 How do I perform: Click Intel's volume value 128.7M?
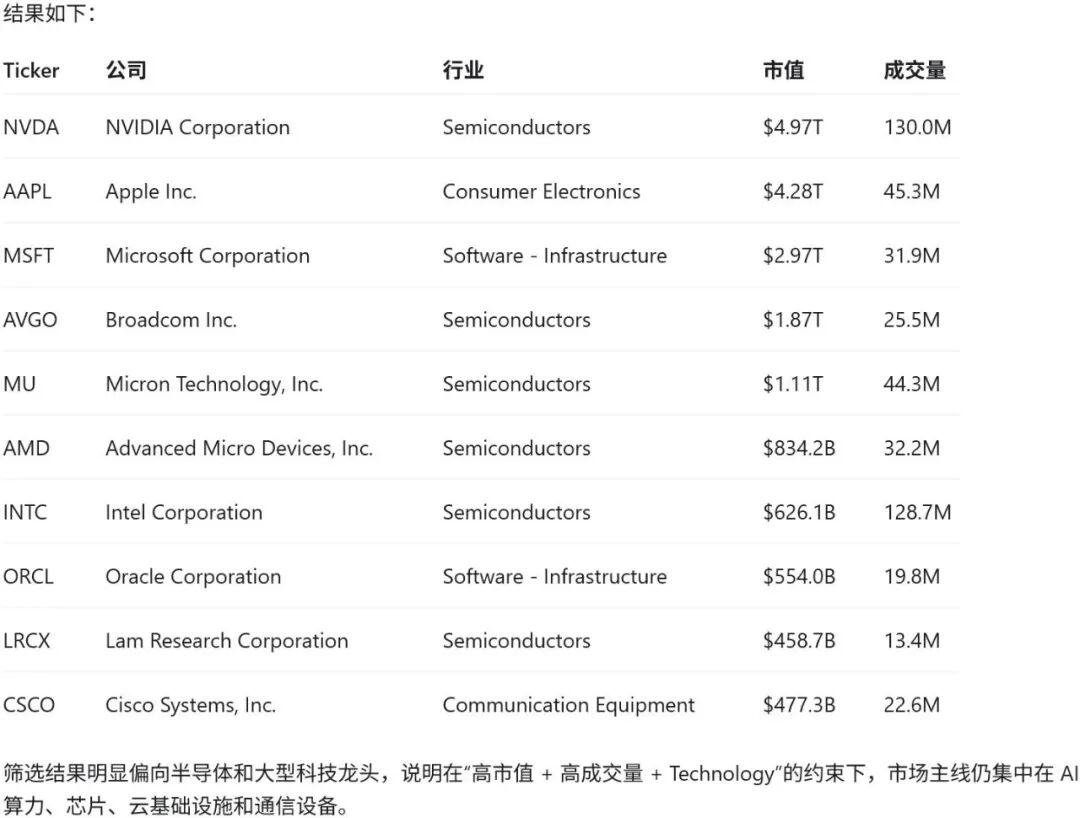coord(917,512)
